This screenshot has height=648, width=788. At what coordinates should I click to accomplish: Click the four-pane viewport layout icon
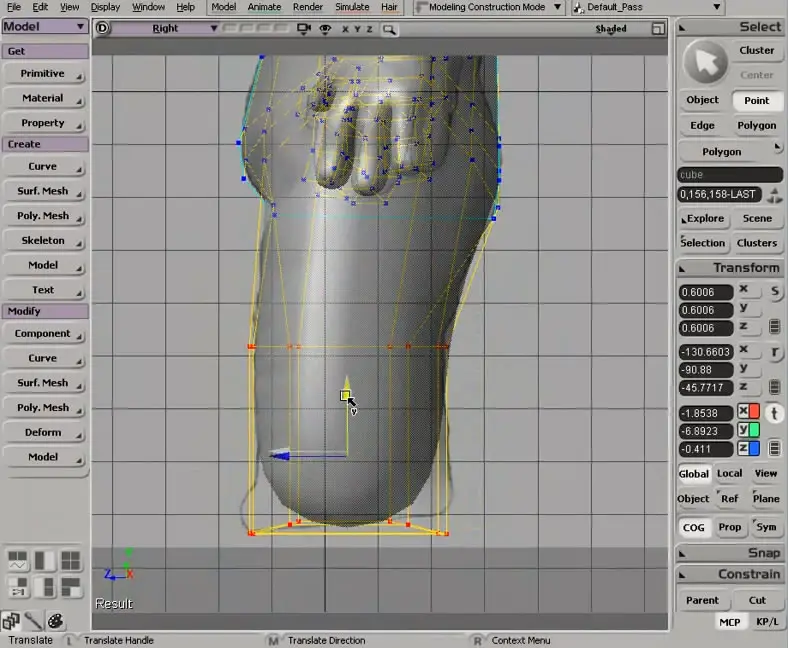coord(70,561)
